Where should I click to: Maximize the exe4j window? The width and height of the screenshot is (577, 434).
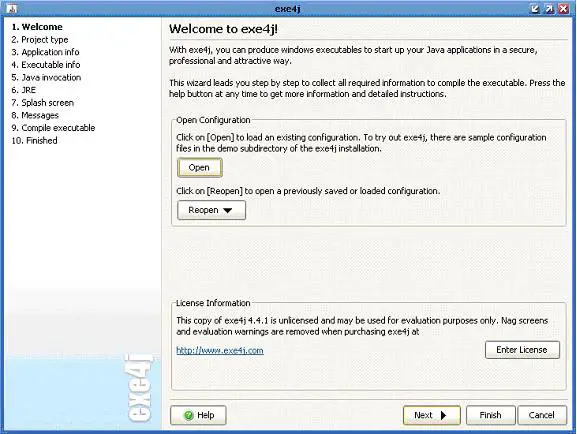(549, 9)
